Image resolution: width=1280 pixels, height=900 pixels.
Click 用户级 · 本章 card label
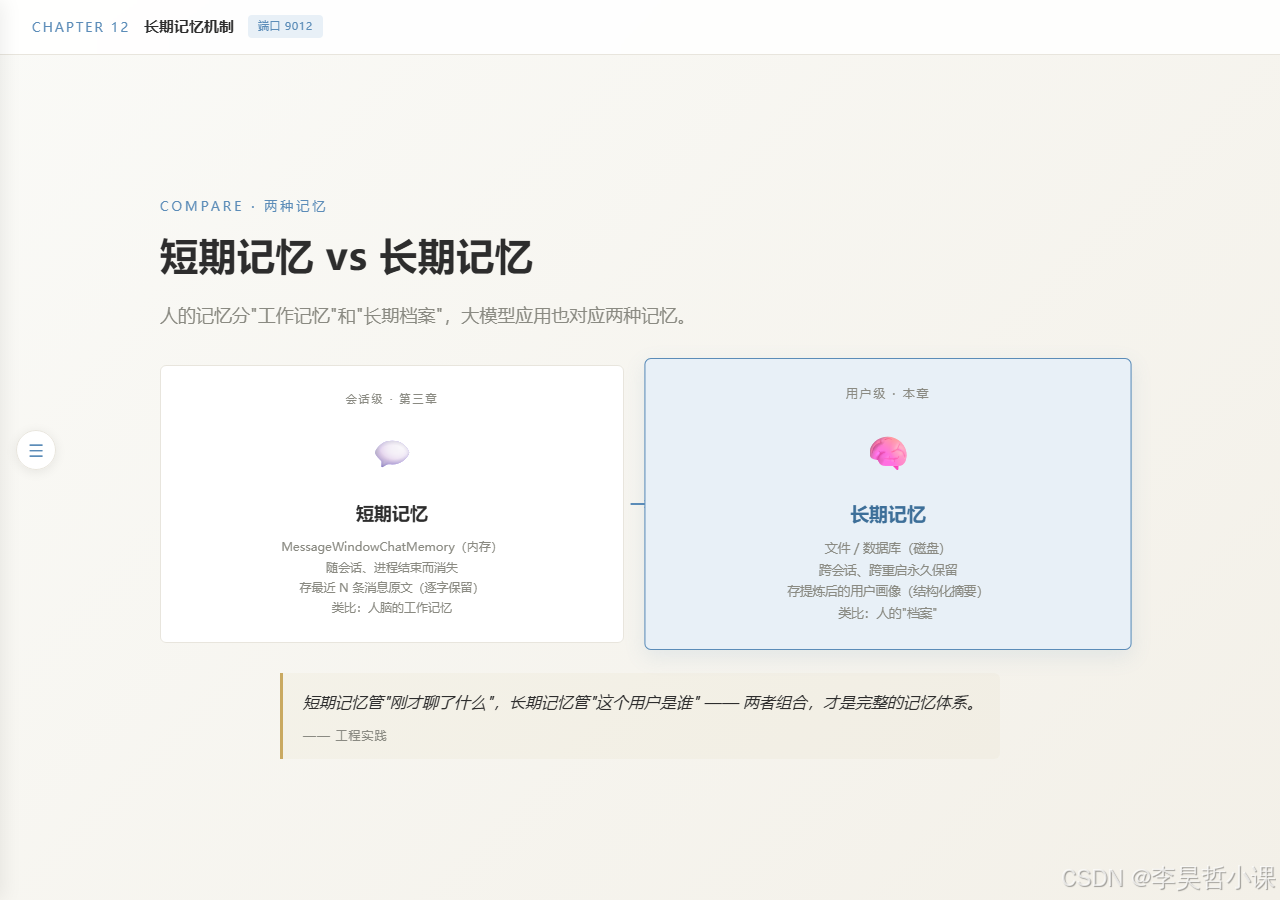click(x=888, y=394)
